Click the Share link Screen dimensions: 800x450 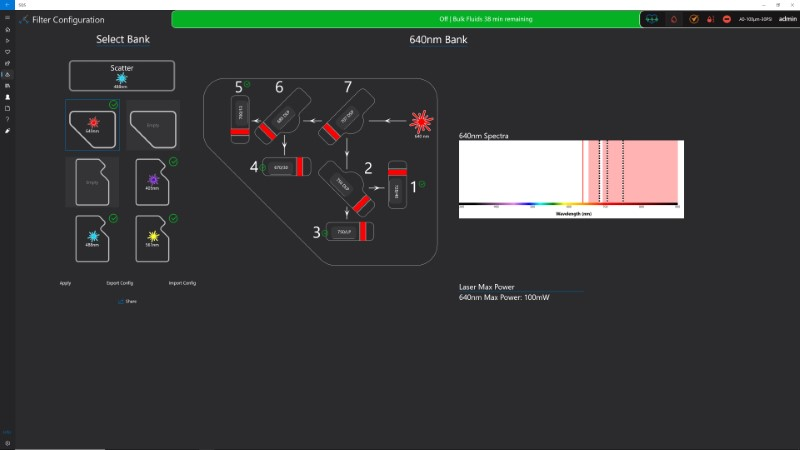128,302
